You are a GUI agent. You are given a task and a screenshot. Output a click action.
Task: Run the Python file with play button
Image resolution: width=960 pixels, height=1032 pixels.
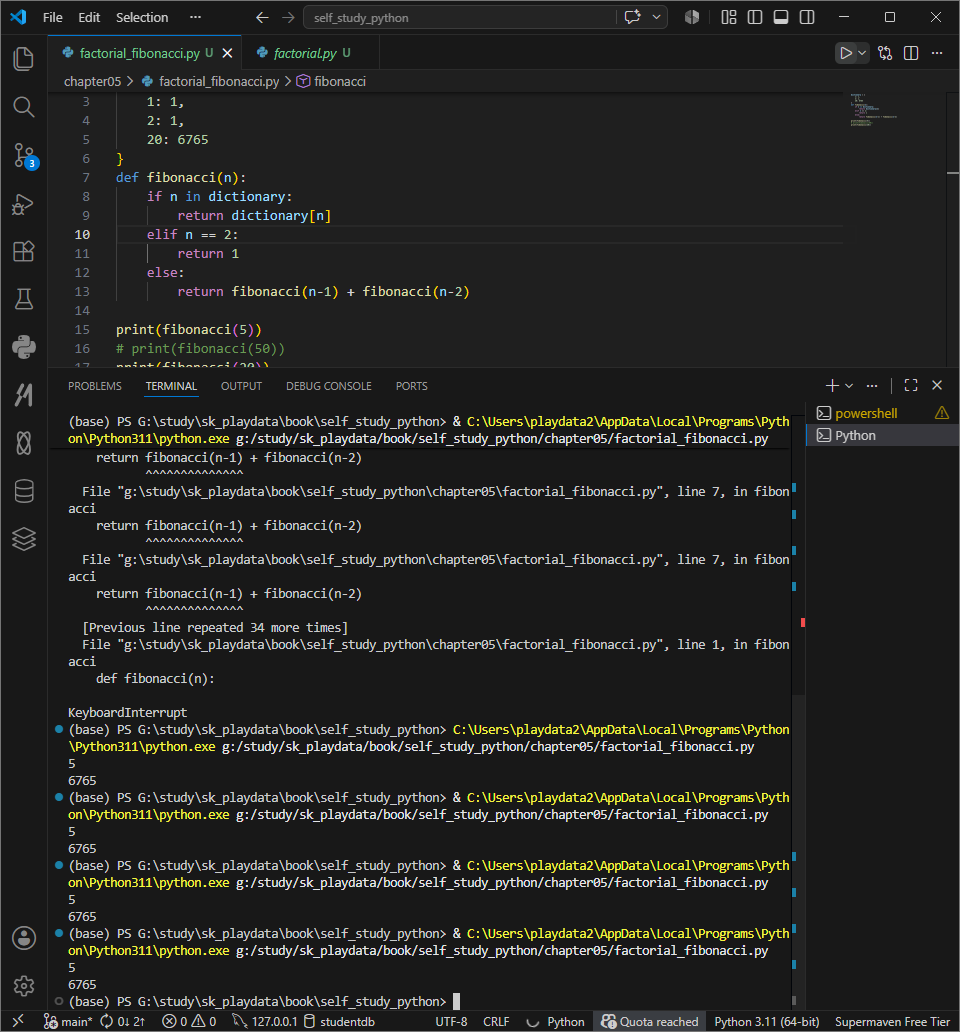(846, 53)
